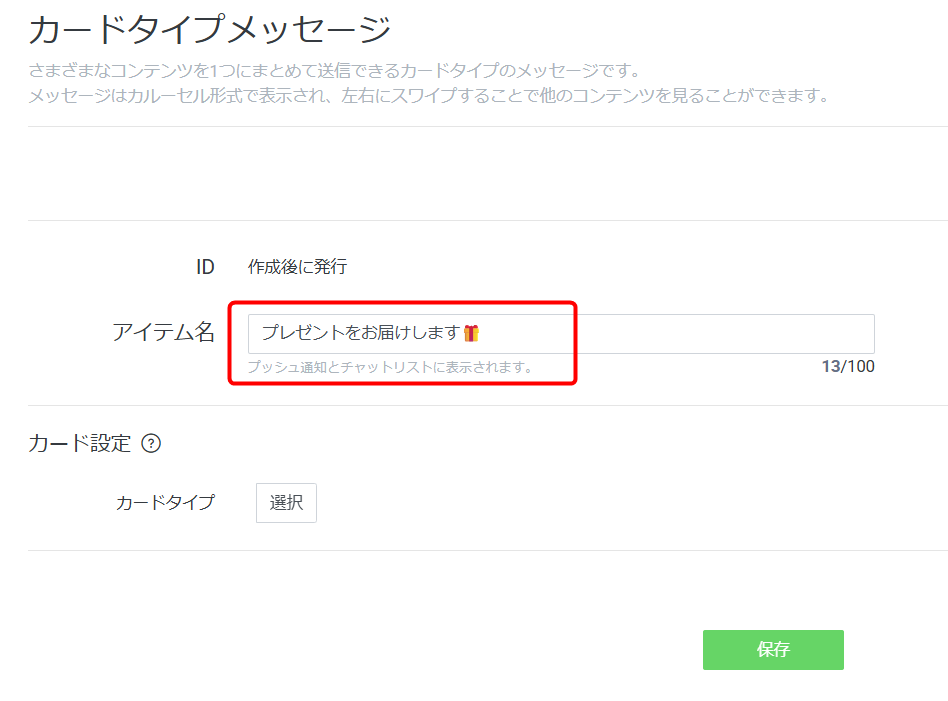Screen dimensions: 948x701
Task: Click the blank area left of the 保存 button
Action: point(365,650)
